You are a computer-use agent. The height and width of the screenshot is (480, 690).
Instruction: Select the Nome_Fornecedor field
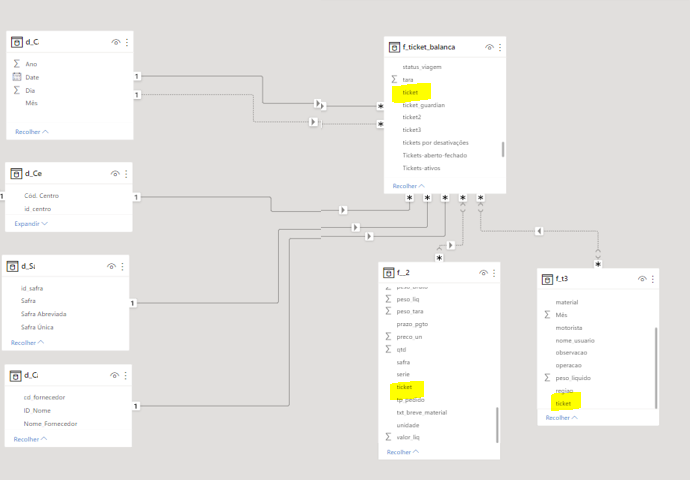coord(50,424)
